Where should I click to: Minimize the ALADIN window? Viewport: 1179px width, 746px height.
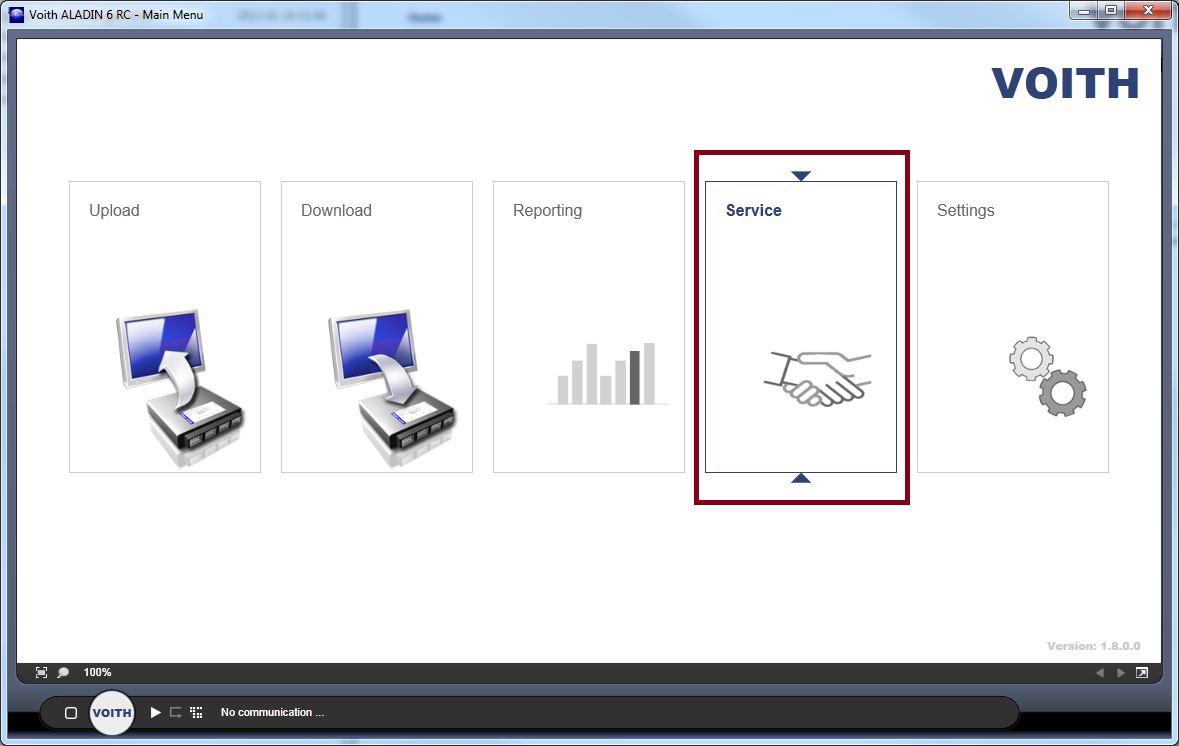tap(1084, 11)
